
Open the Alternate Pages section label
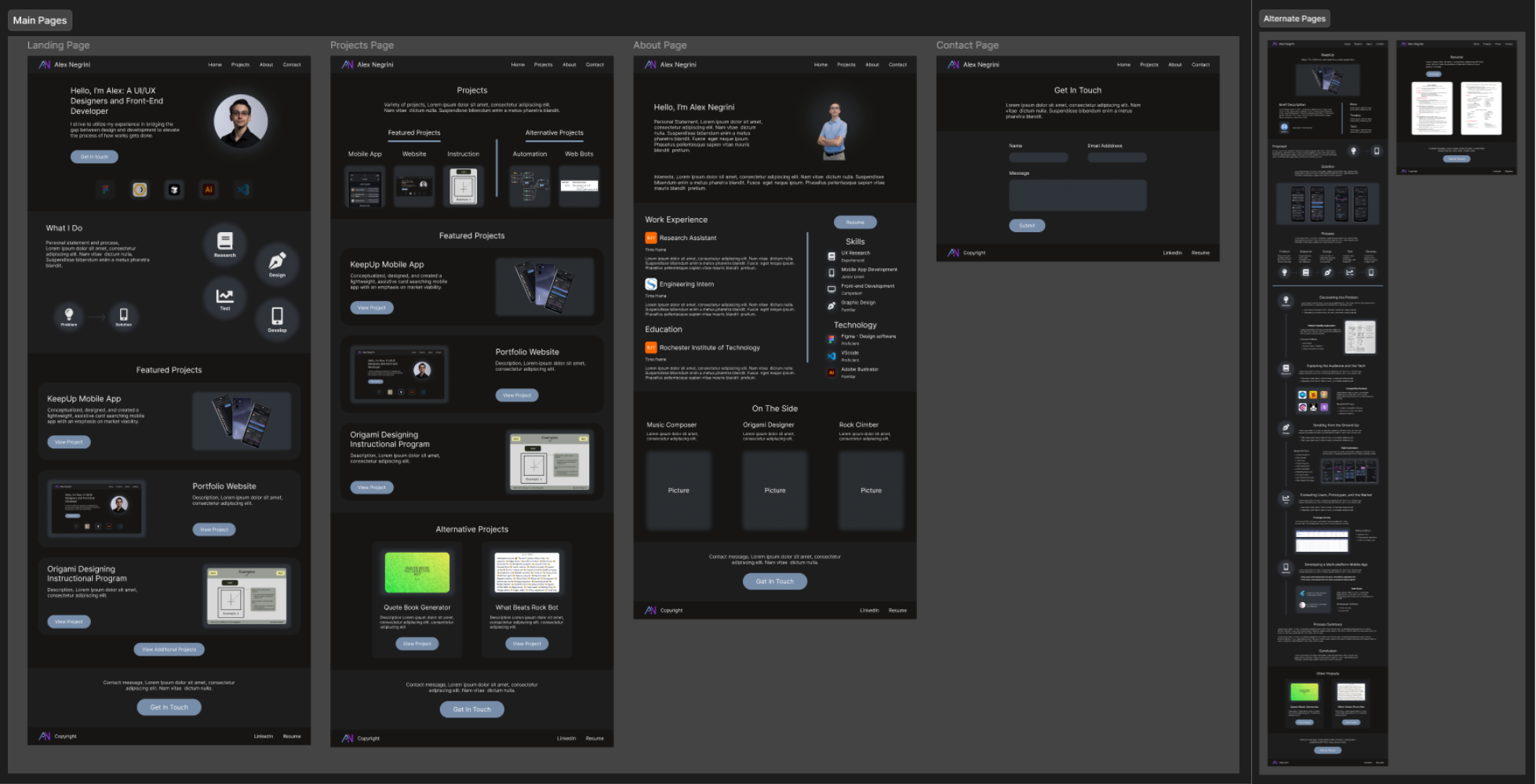[x=1294, y=18]
